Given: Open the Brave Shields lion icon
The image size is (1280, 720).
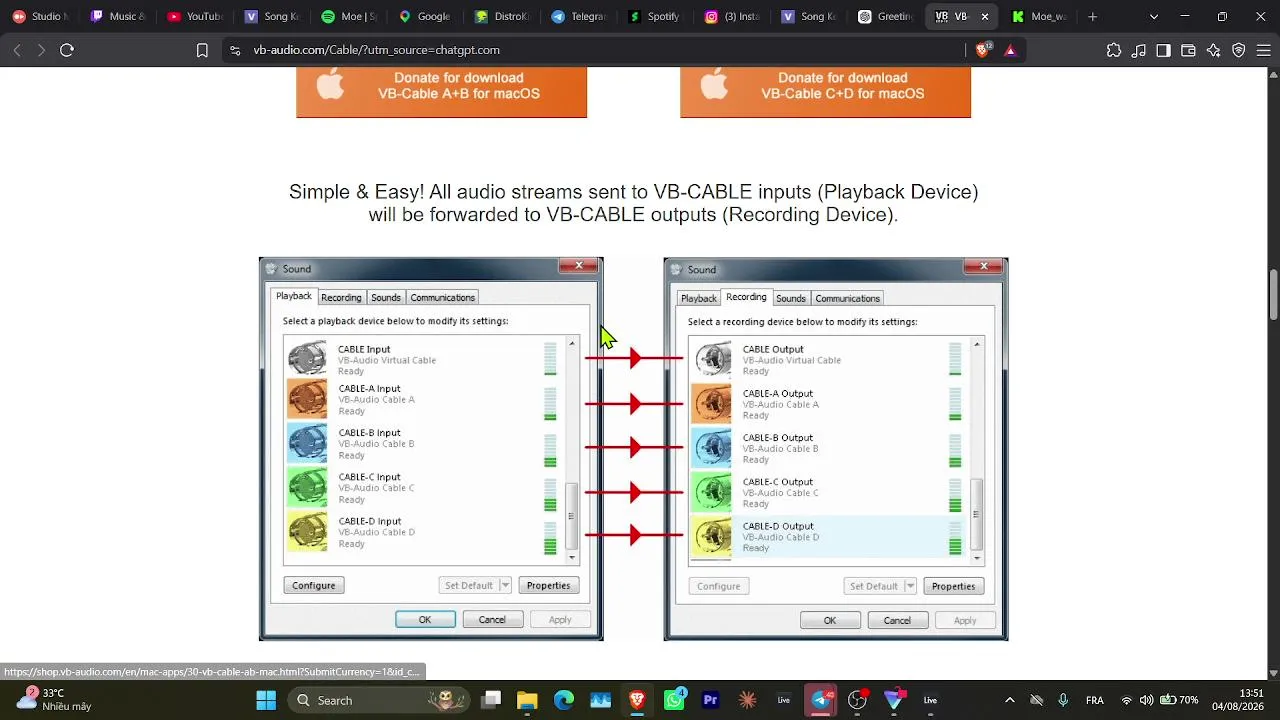Looking at the screenshot, I should [983, 50].
